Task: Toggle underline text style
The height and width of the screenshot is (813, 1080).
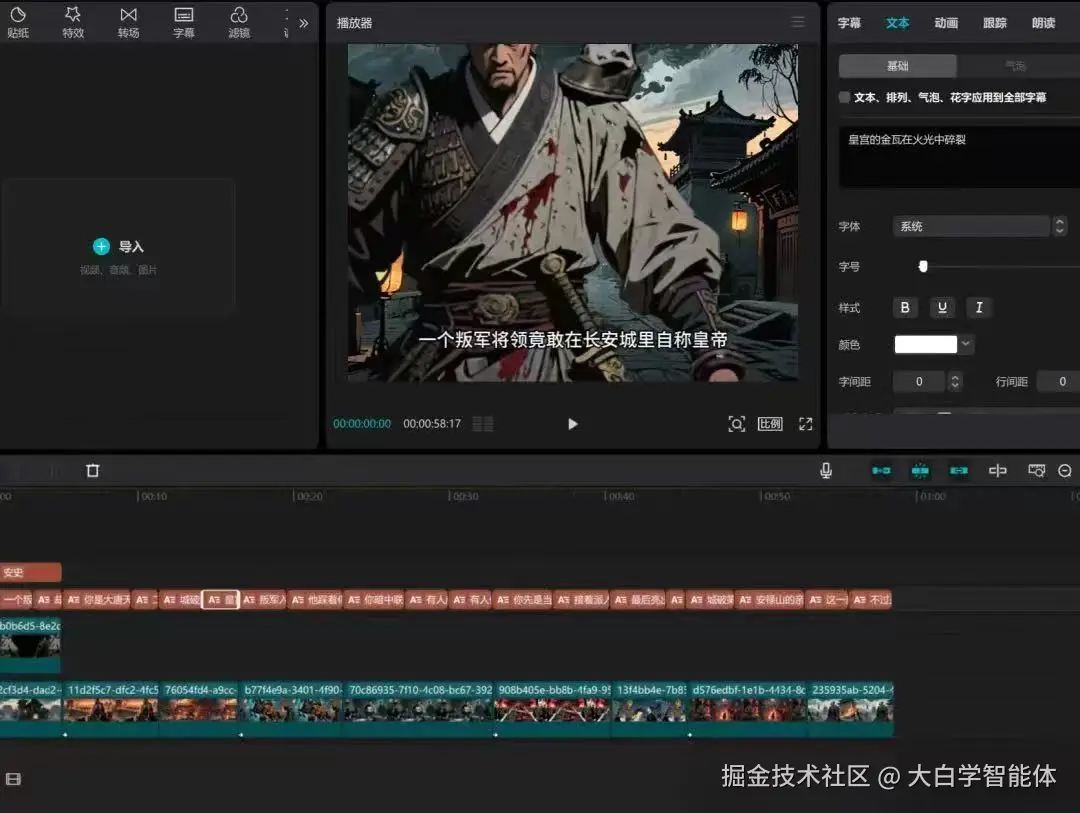Action: coord(942,308)
